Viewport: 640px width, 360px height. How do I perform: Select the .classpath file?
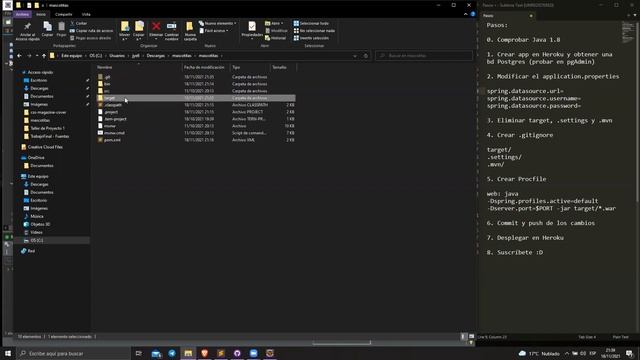pyautogui.click(x=109, y=105)
